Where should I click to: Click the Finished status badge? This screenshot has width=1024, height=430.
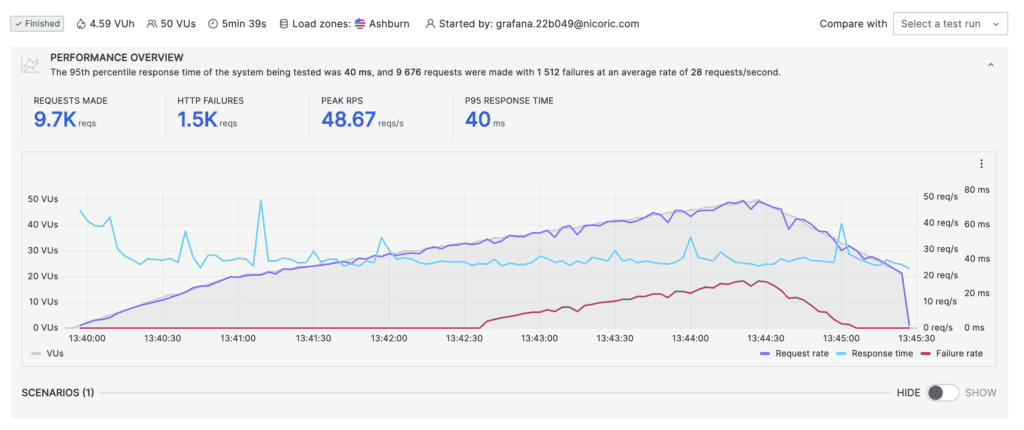pyautogui.click(x=37, y=24)
